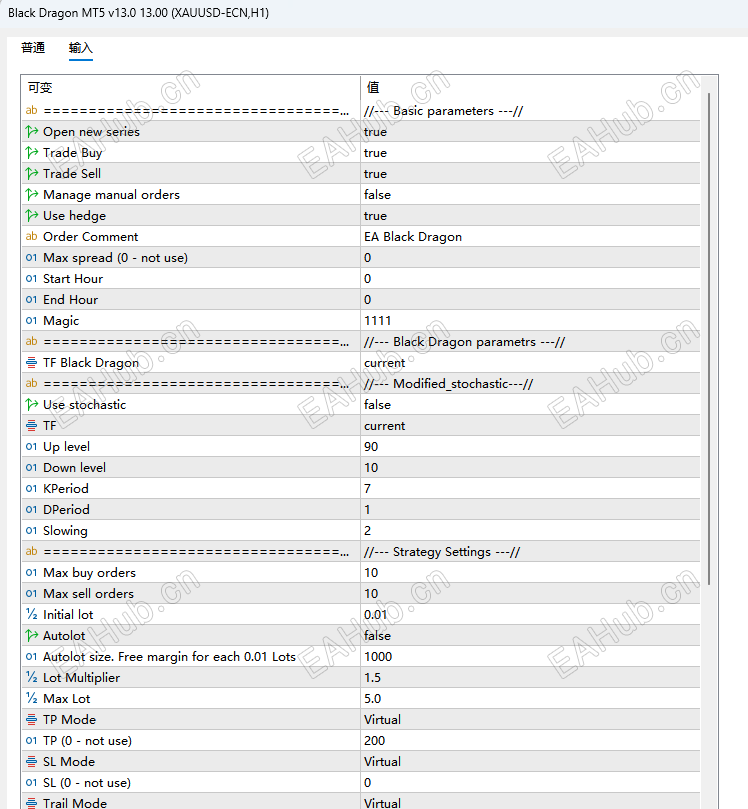
Task: Click the enum icon beside TP Mode
Action: (x=31, y=719)
